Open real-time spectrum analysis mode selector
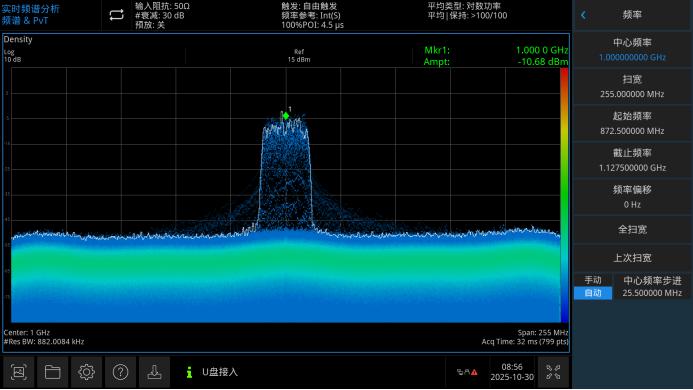The image size is (693, 390). pyautogui.click(x=30, y=15)
